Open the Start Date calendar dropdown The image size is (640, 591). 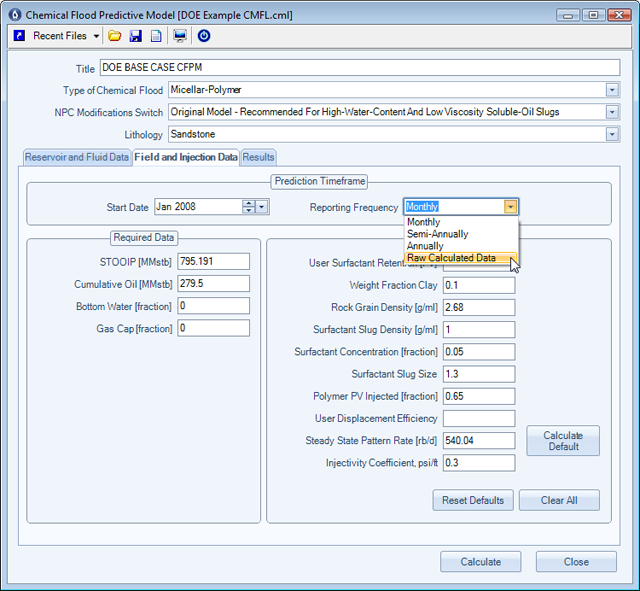pyautogui.click(x=262, y=207)
